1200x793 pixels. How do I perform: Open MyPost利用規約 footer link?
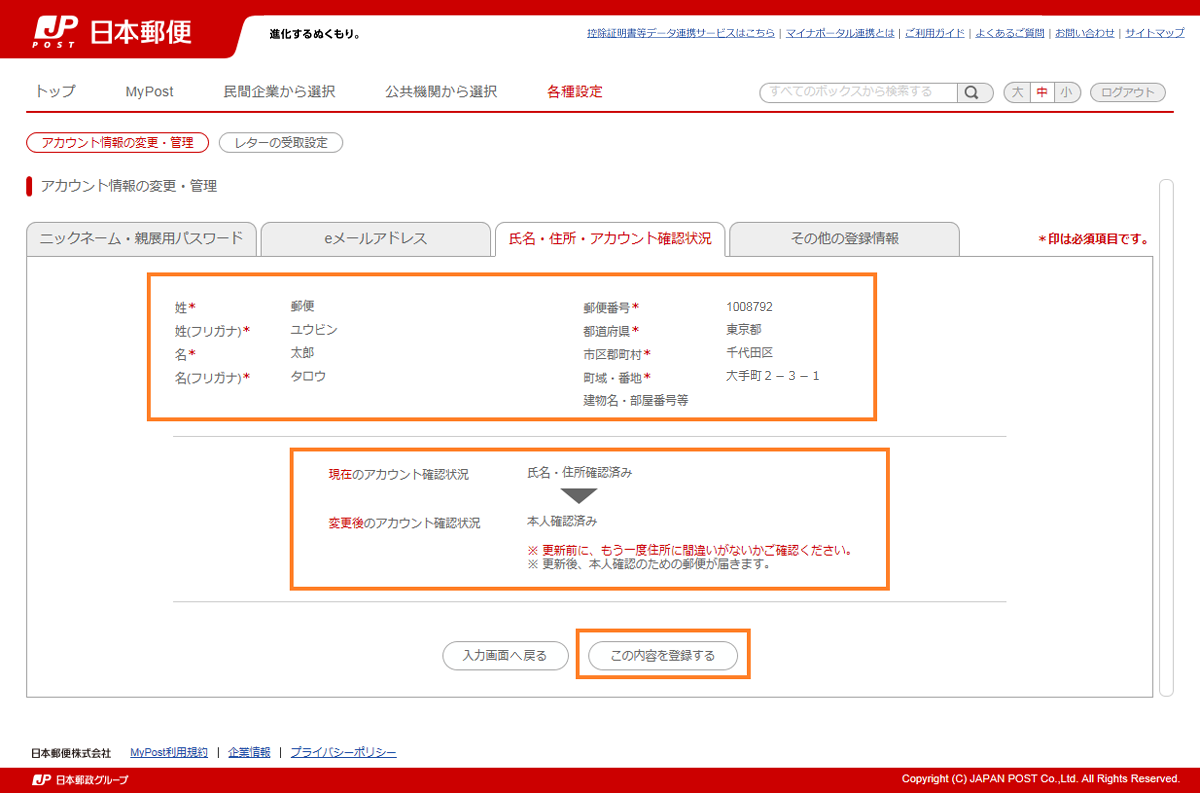tap(169, 752)
